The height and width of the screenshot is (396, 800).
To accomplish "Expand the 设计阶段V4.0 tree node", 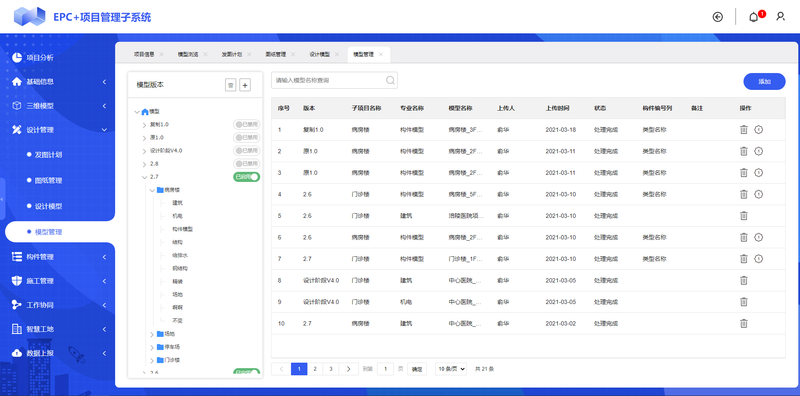I will [144, 151].
